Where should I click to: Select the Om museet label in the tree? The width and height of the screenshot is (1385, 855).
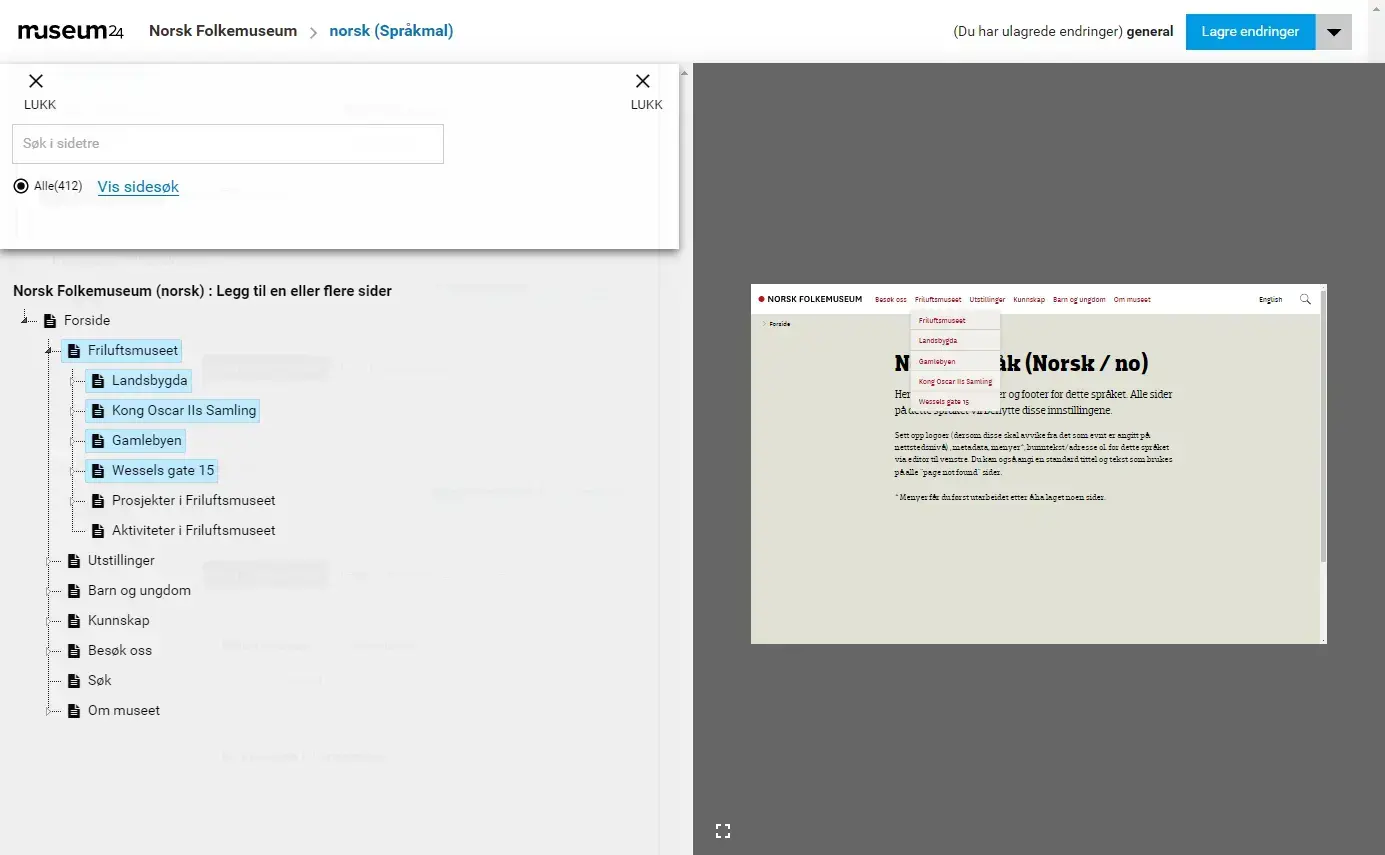point(124,711)
